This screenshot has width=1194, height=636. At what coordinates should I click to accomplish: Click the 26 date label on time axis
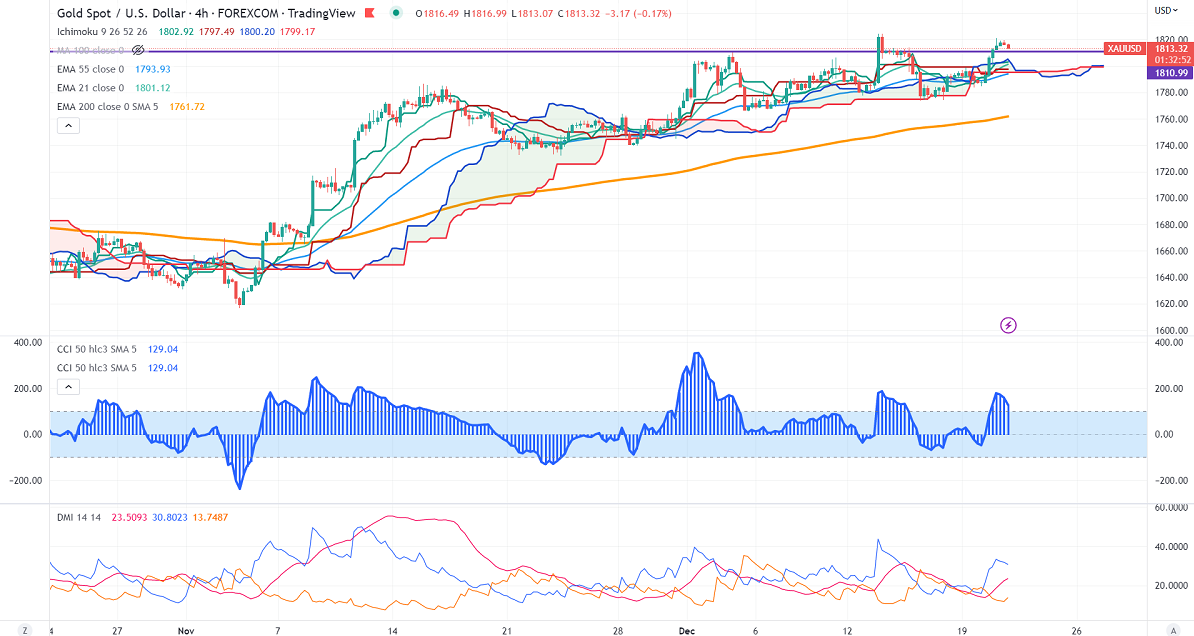1076,631
